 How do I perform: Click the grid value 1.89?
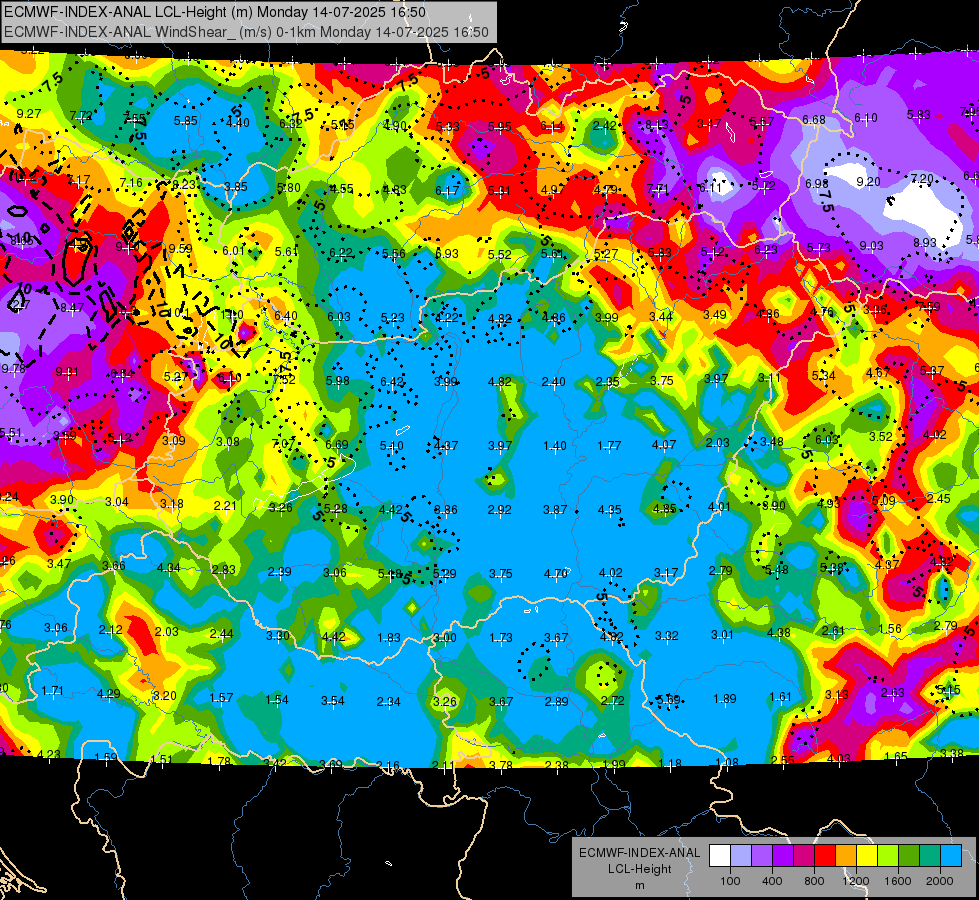tap(724, 698)
